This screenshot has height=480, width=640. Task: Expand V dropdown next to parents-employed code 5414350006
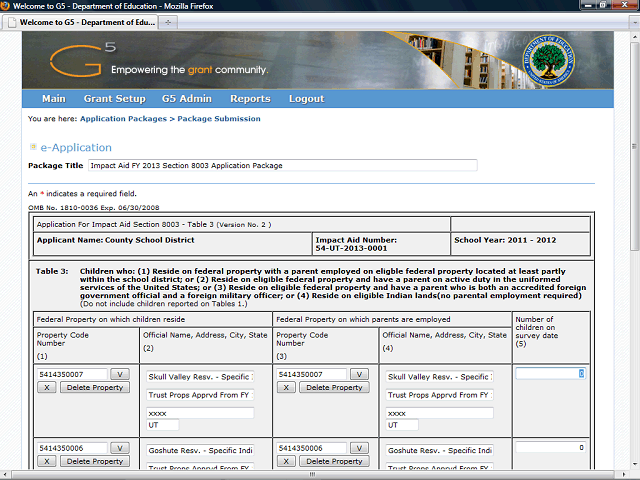(359, 449)
